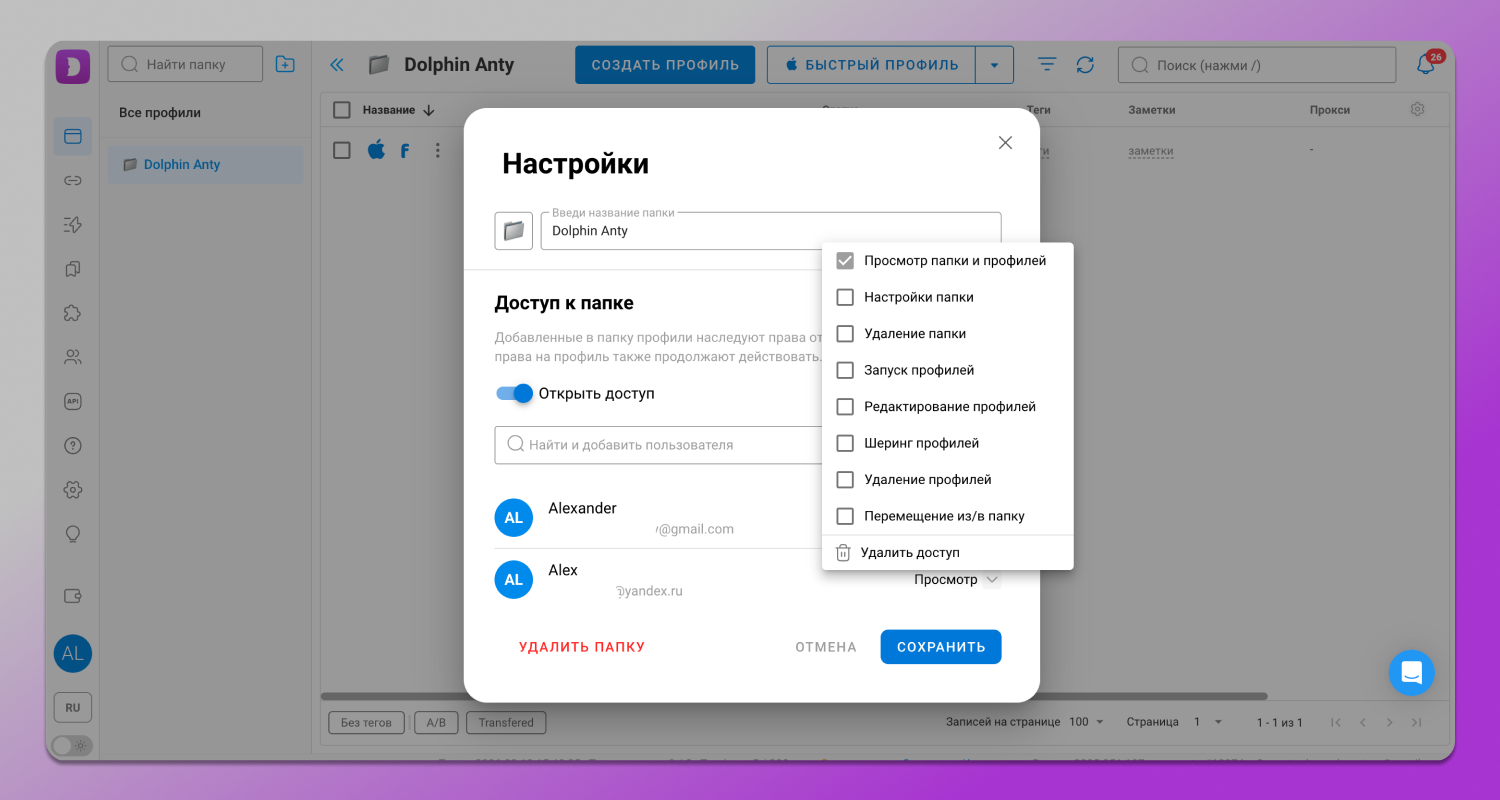This screenshot has height=800, width=1500.
Task: Open the API section from the sidebar
Action: 72,400
